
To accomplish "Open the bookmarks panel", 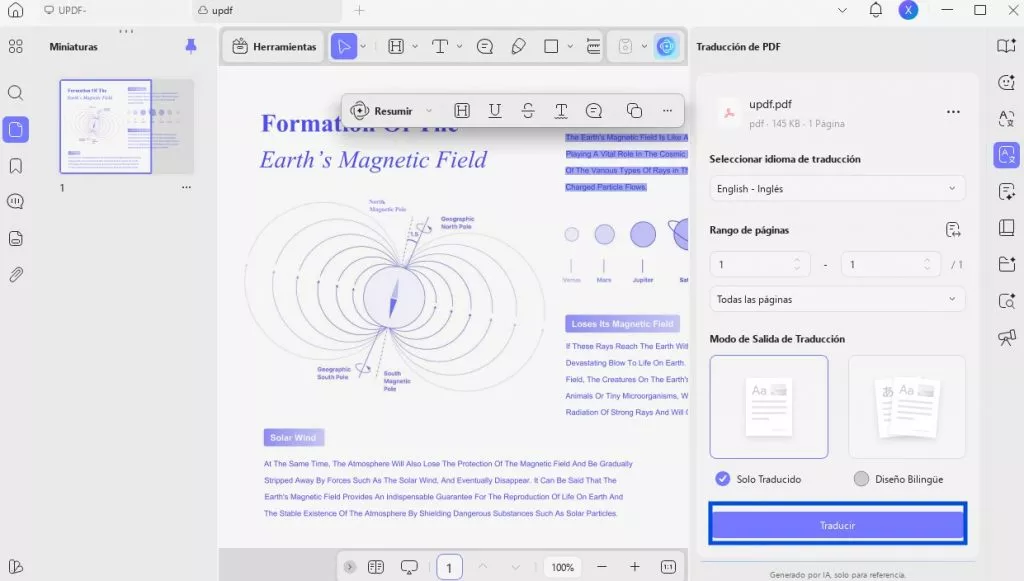I will click(x=16, y=165).
